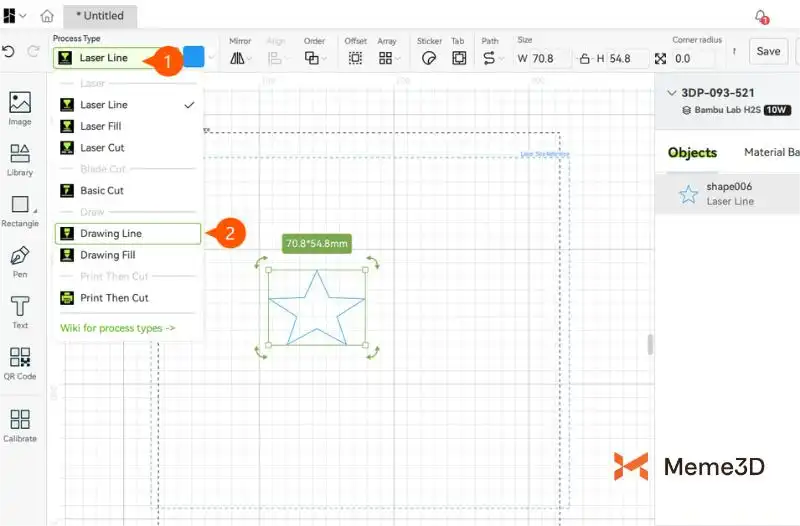
Task: Select Laser Cut process type
Action: (x=102, y=148)
